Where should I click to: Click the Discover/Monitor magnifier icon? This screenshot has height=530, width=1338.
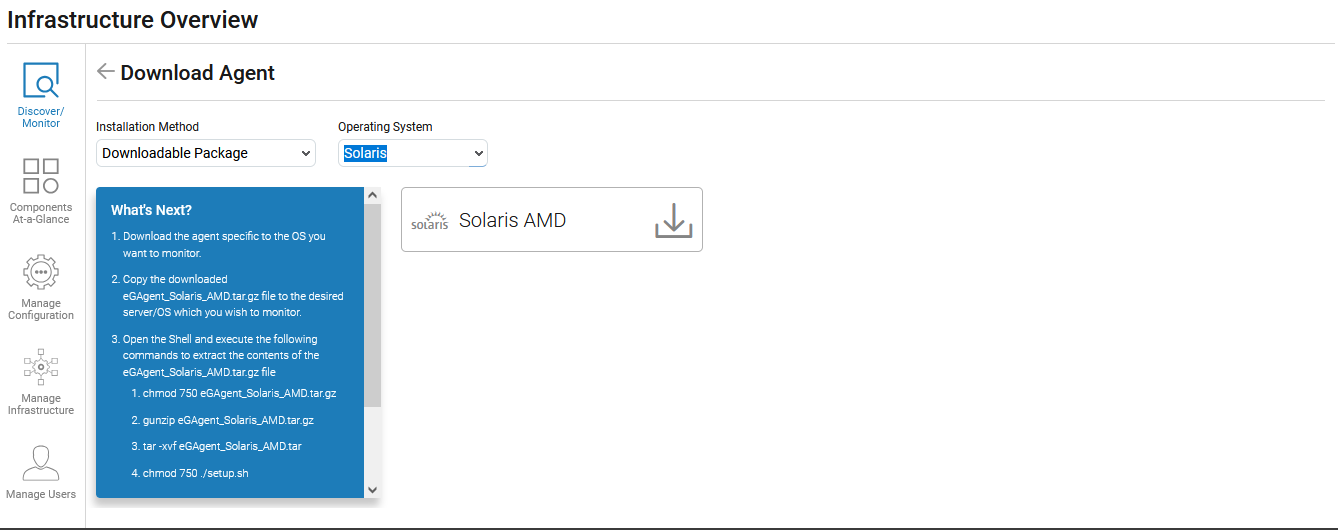(x=41, y=79)
